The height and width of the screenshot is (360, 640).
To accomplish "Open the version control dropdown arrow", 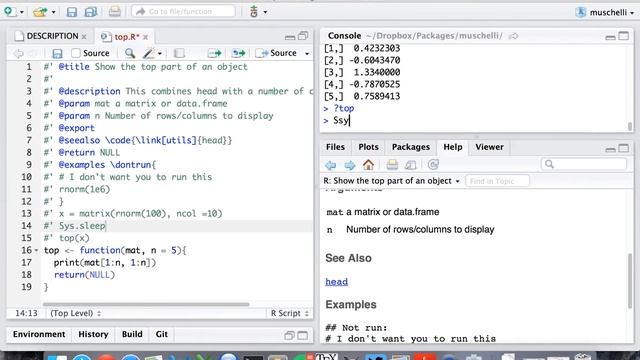I will point(265,12).
